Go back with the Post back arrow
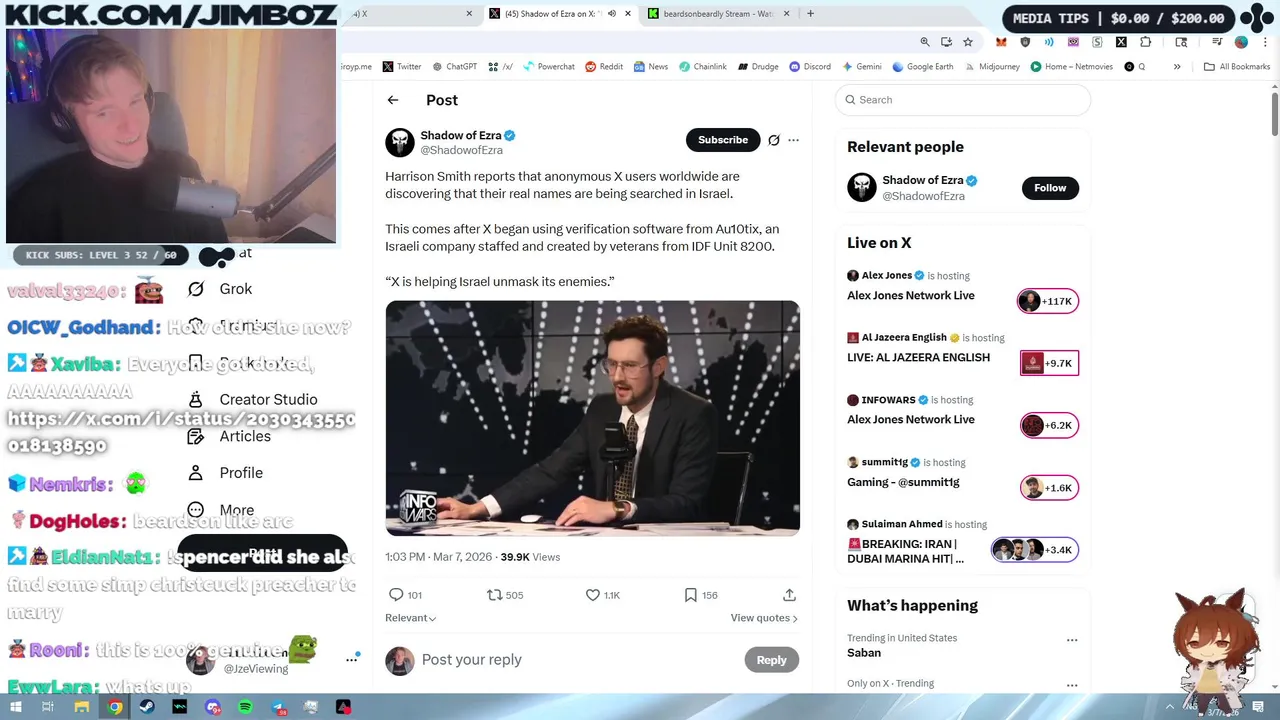Image resolution: width=1280 pixels, height=720 pixels. pyautogui.click(x=393, y=100)
